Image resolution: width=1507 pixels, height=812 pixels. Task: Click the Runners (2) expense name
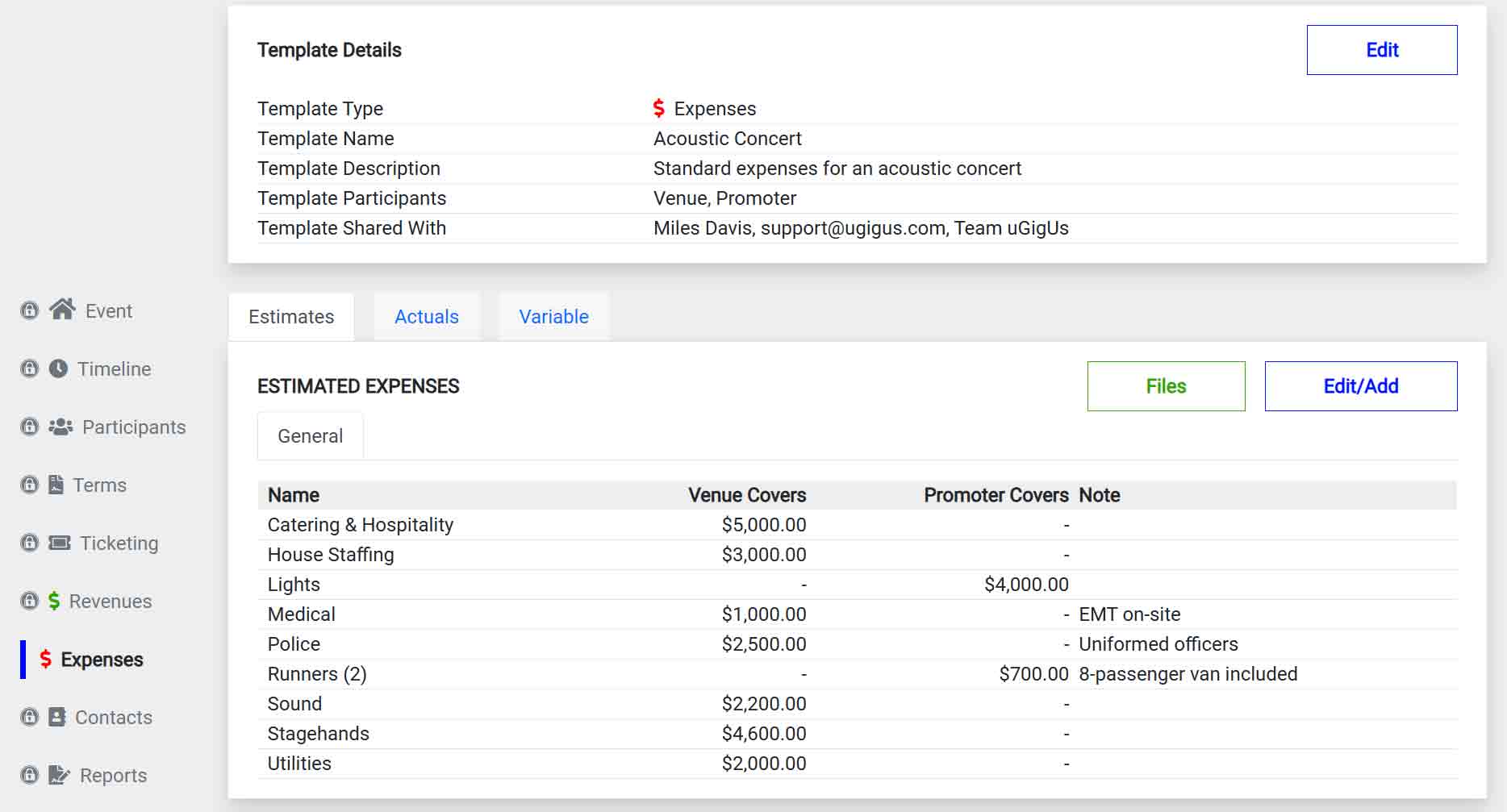(x=317, y=674)
